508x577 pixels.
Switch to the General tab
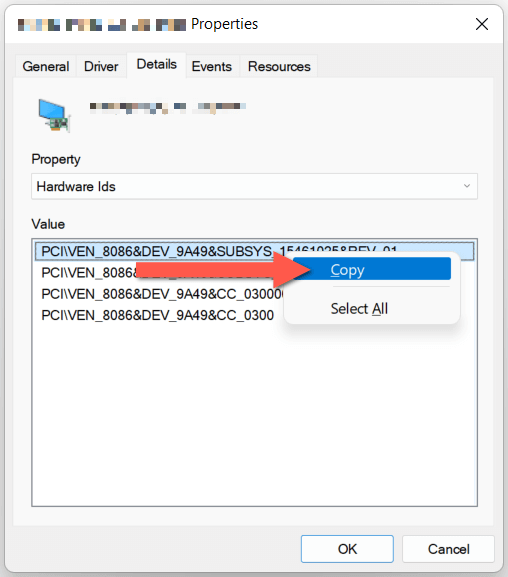pyautogui.click(x=46, y=67)
